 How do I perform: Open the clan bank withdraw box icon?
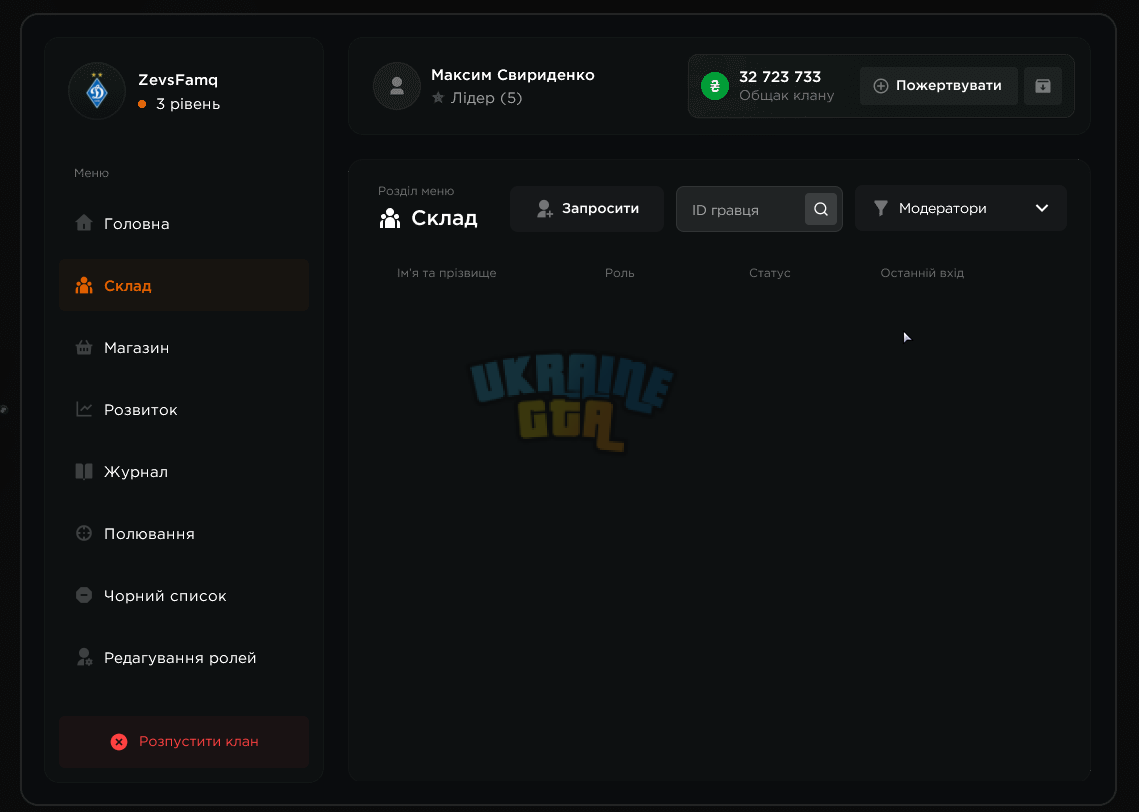click(1042, 86)
